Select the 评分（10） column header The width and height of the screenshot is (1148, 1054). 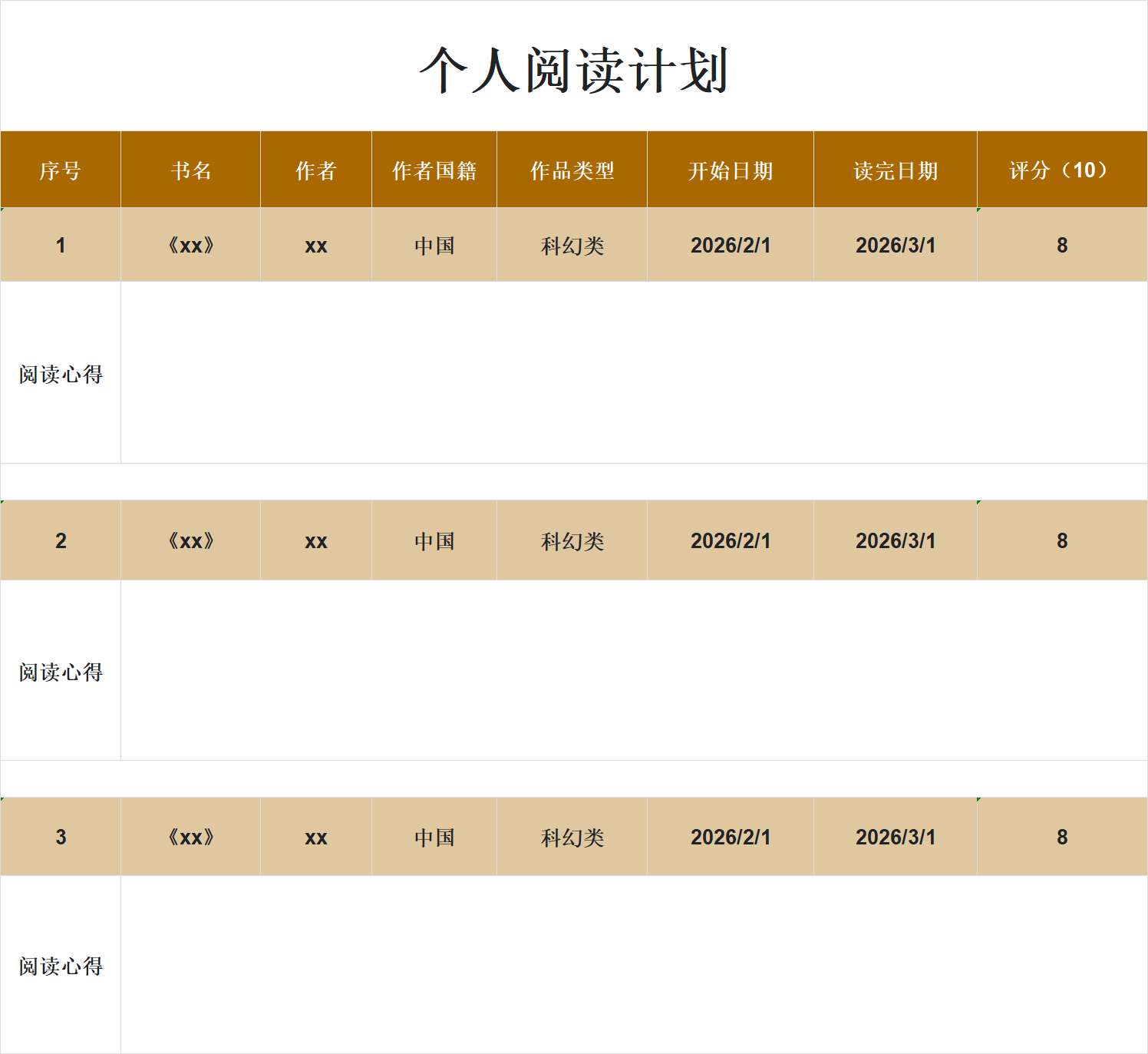(x=1061, y=169)
